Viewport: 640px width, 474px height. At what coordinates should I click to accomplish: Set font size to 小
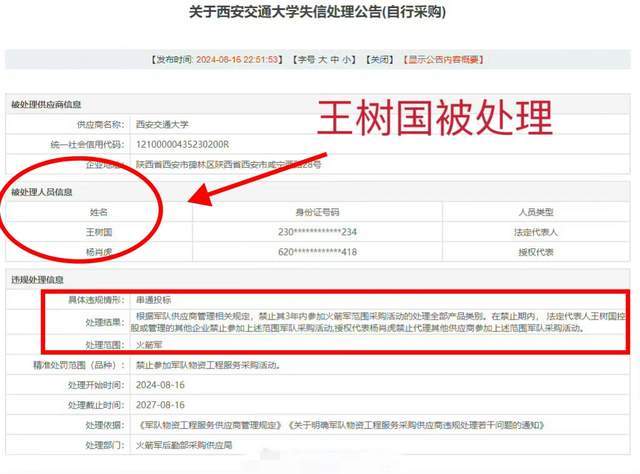click(347, 60)
